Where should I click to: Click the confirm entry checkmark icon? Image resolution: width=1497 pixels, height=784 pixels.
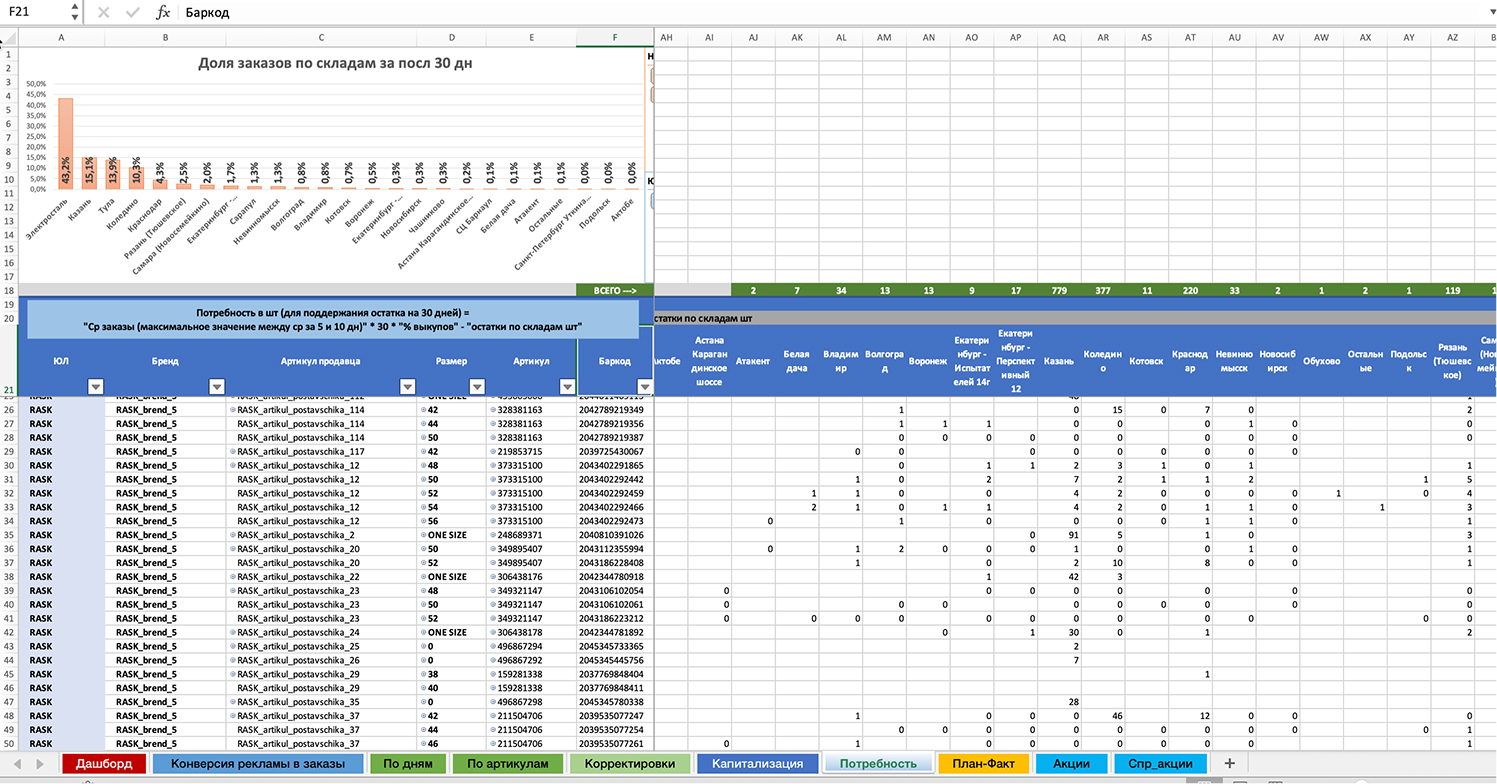point(133,13)
